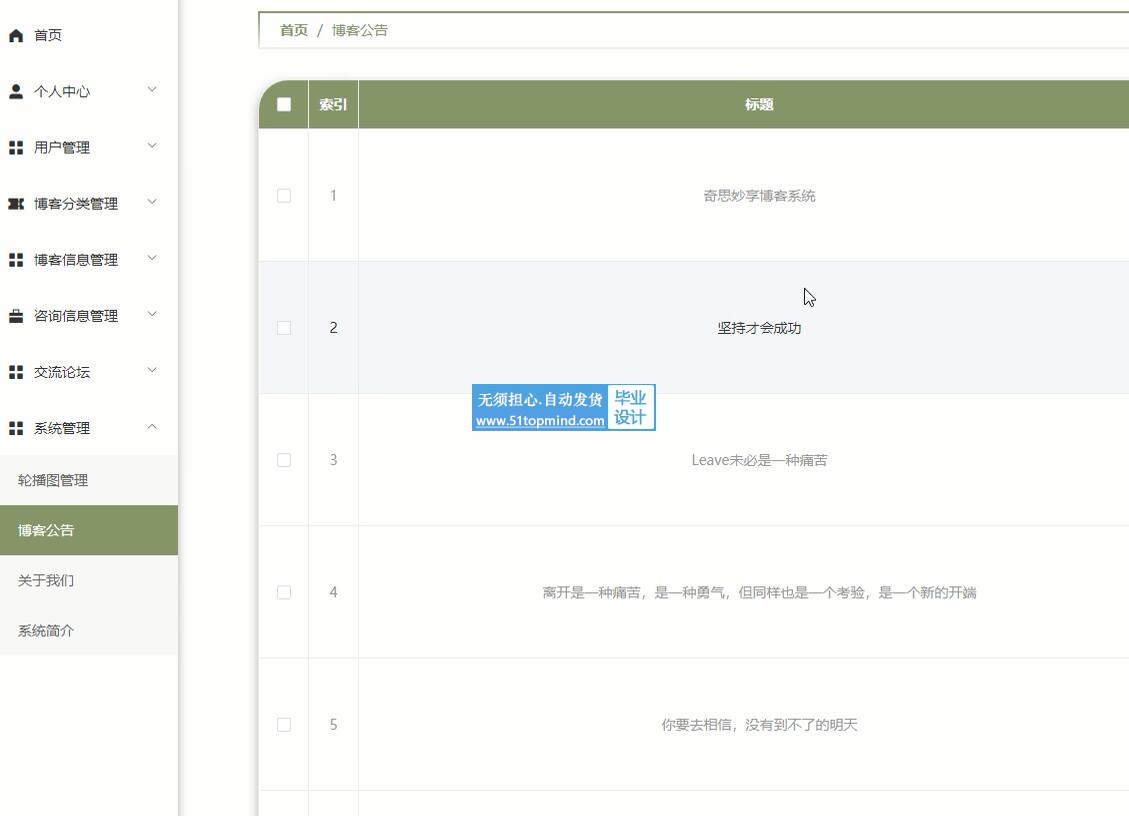Select the checkbox for row 3

click(284, 460)
